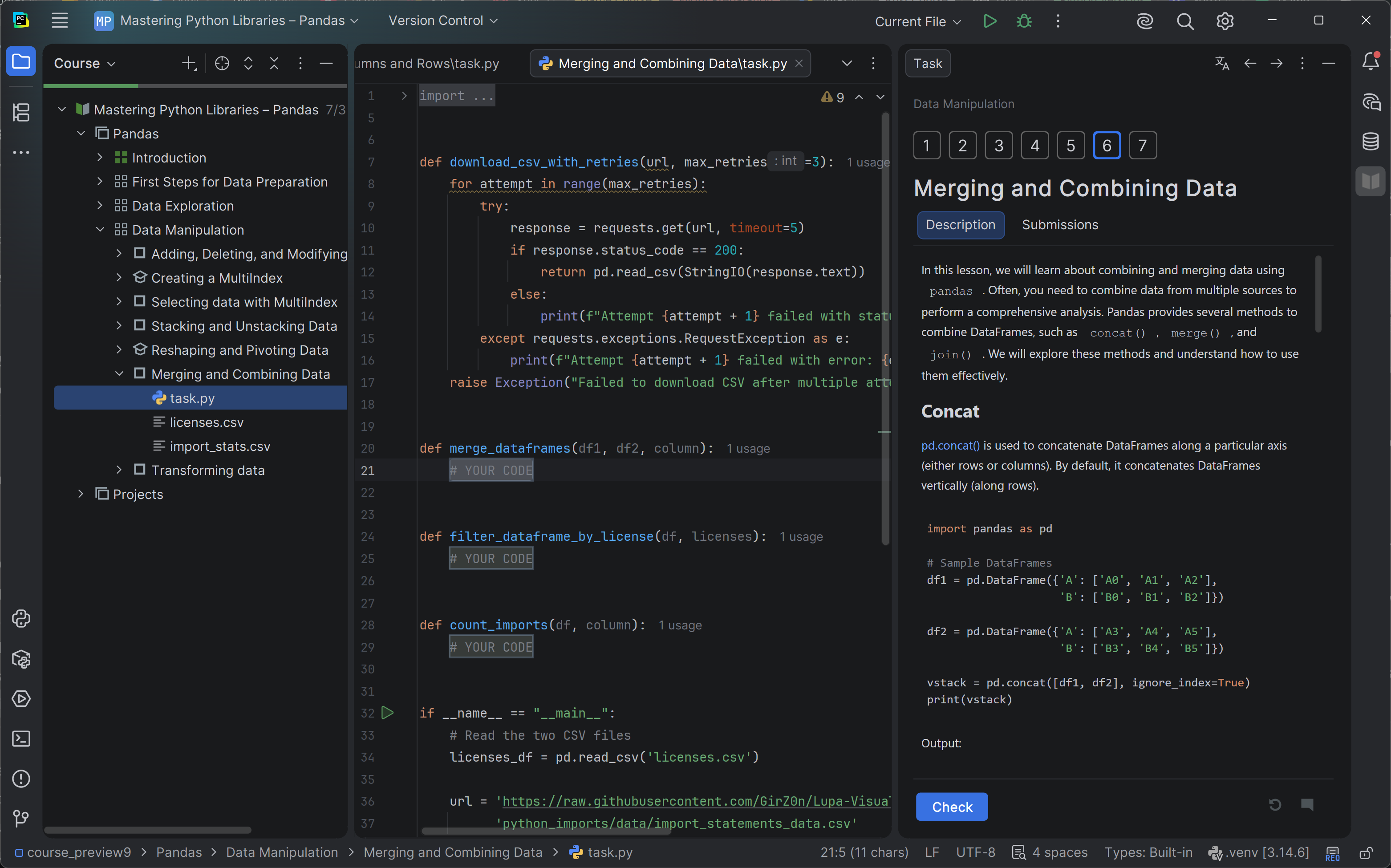Show the hidden editor tabs list chevron
Image resolution: width=1391 pixels, height=868 pixels.
click(x=847, y=63)
